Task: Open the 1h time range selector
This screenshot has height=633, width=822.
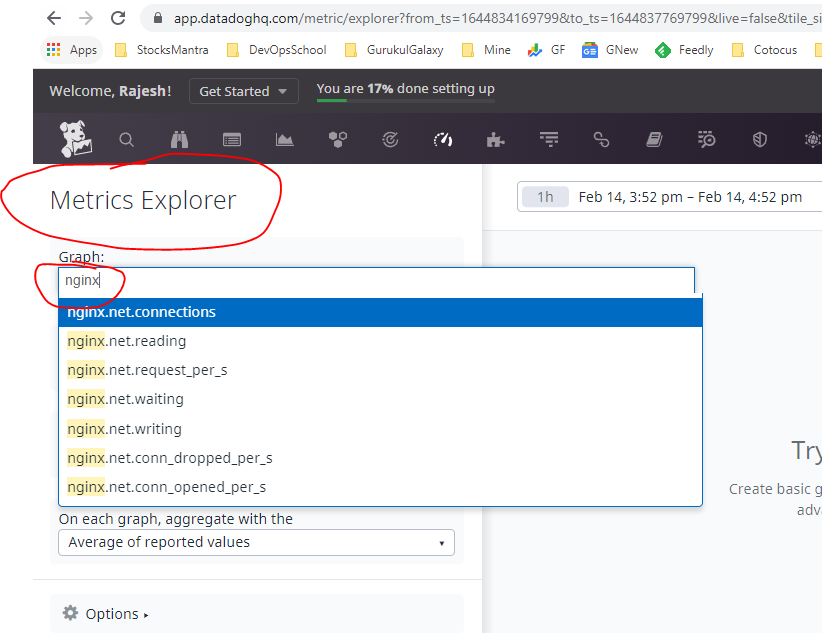Action: click(x=545, y=197)
